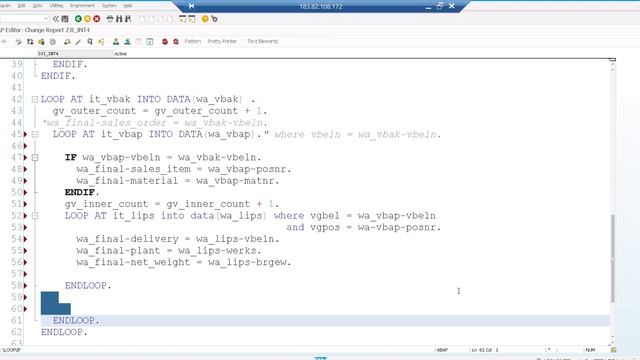
Task: Open the Edit menu
Action: point(21,6)
